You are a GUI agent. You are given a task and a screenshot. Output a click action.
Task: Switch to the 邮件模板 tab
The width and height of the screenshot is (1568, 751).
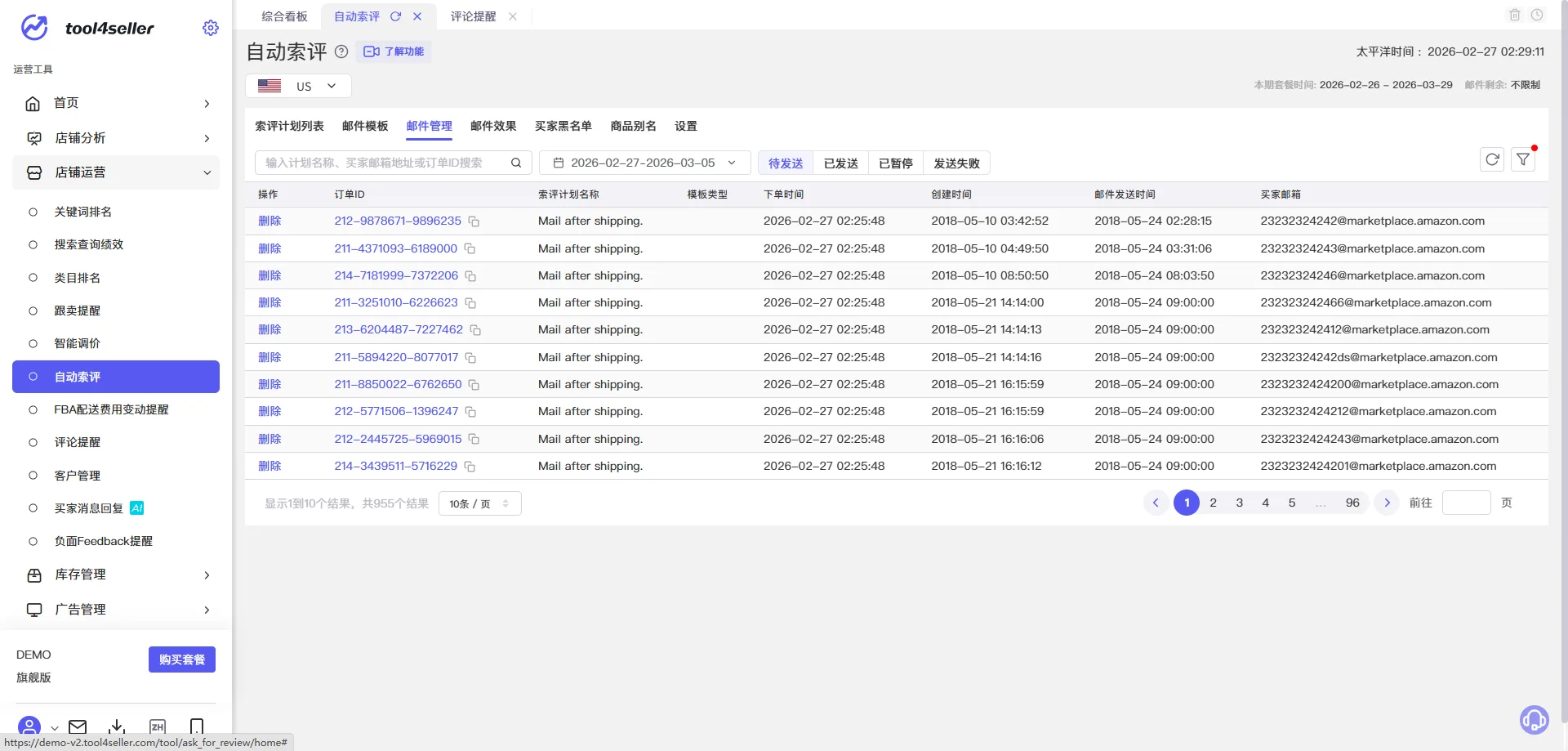click(x=365, y=126)
